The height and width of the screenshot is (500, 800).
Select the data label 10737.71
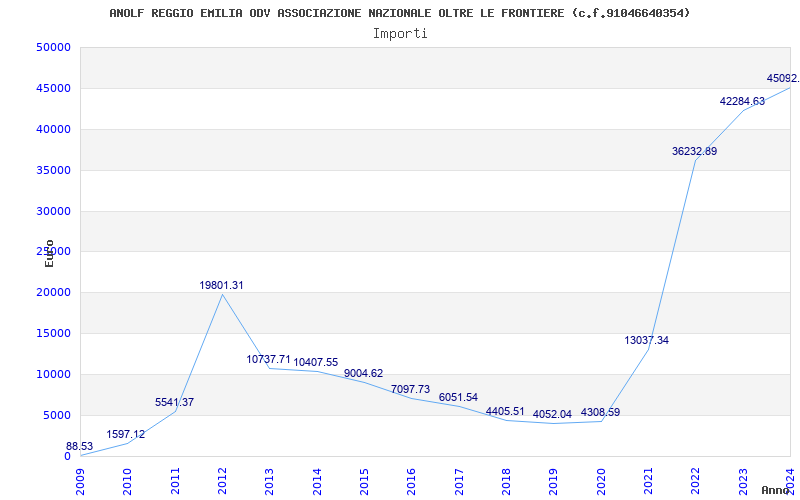pos(268,360)
